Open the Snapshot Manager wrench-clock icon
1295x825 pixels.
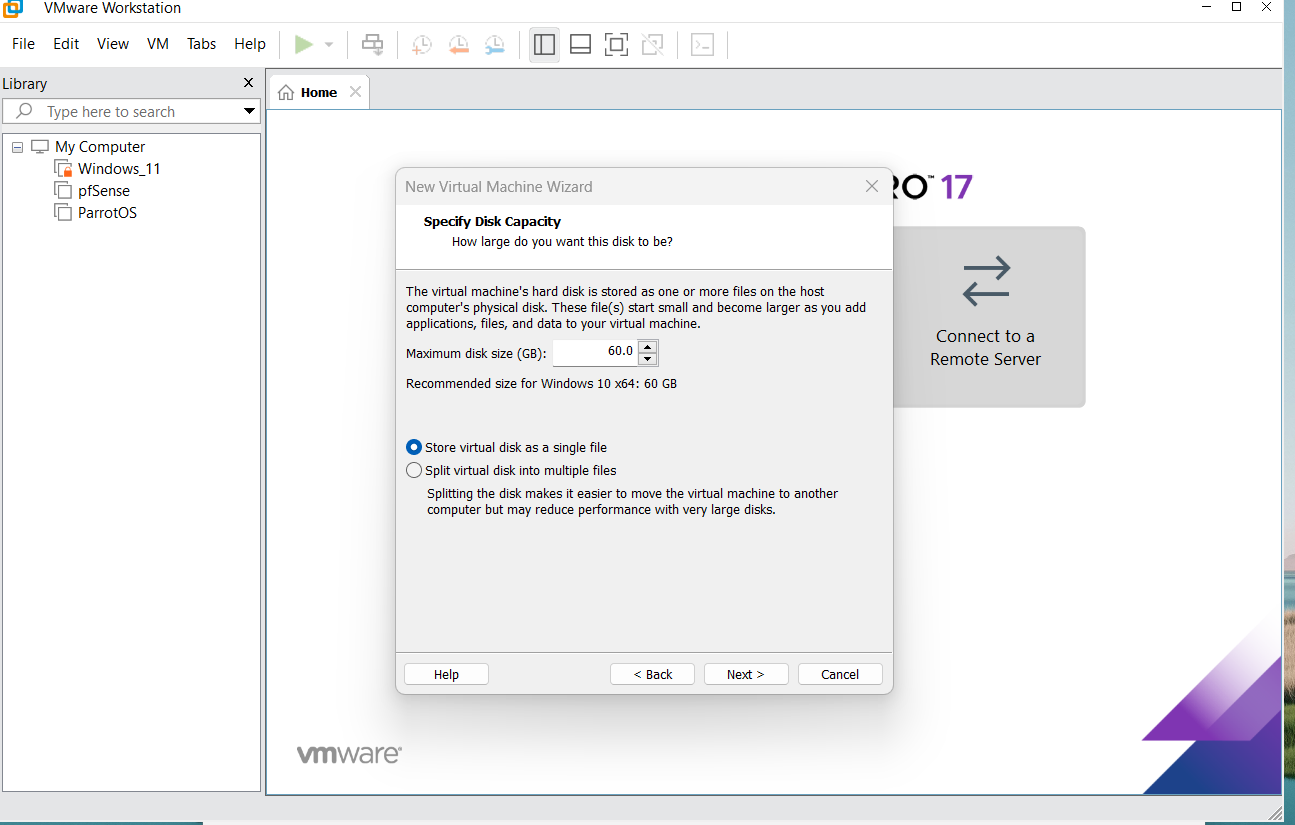coord(495,44)
